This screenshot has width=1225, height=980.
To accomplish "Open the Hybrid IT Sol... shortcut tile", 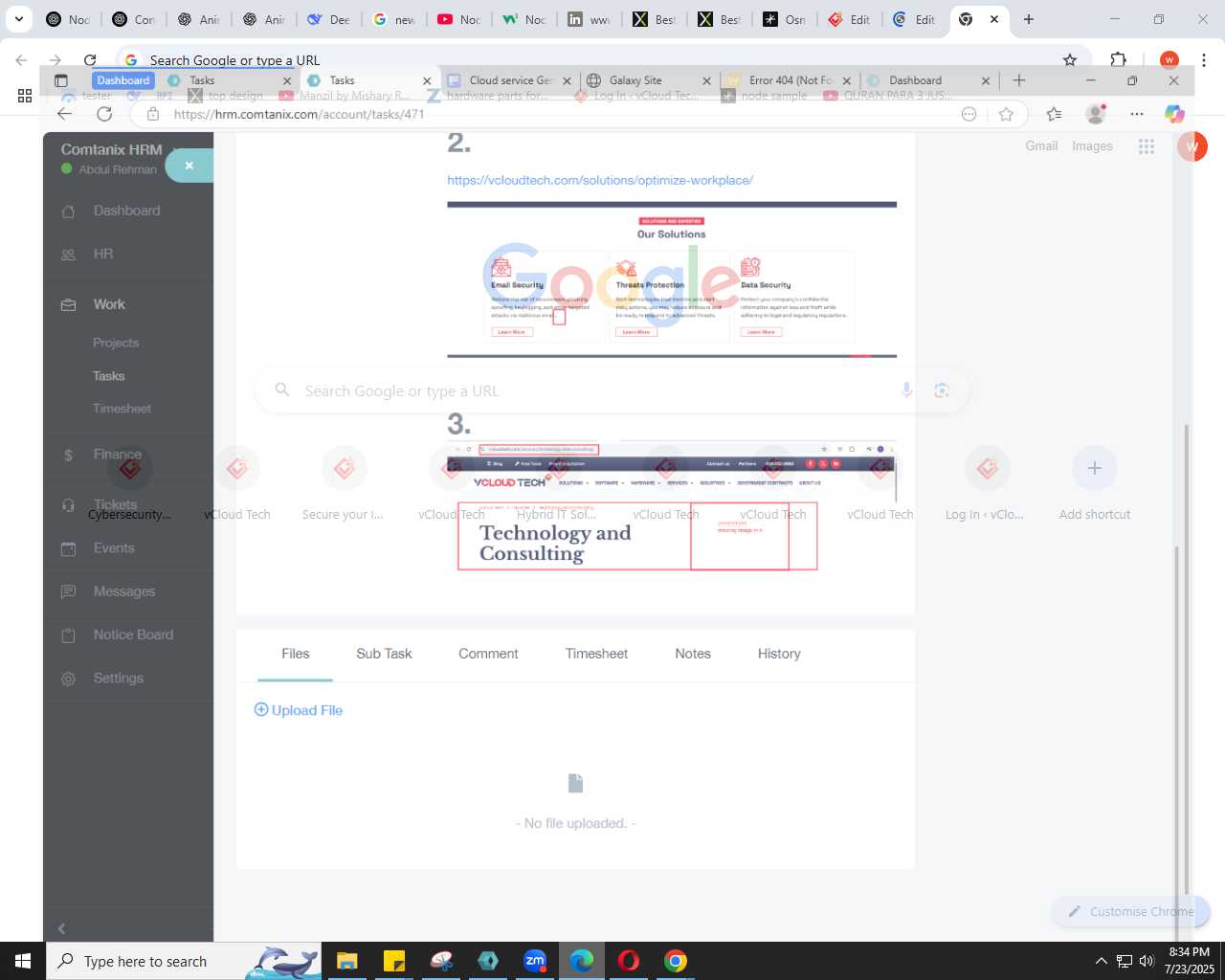I will [x=557, y=485].
